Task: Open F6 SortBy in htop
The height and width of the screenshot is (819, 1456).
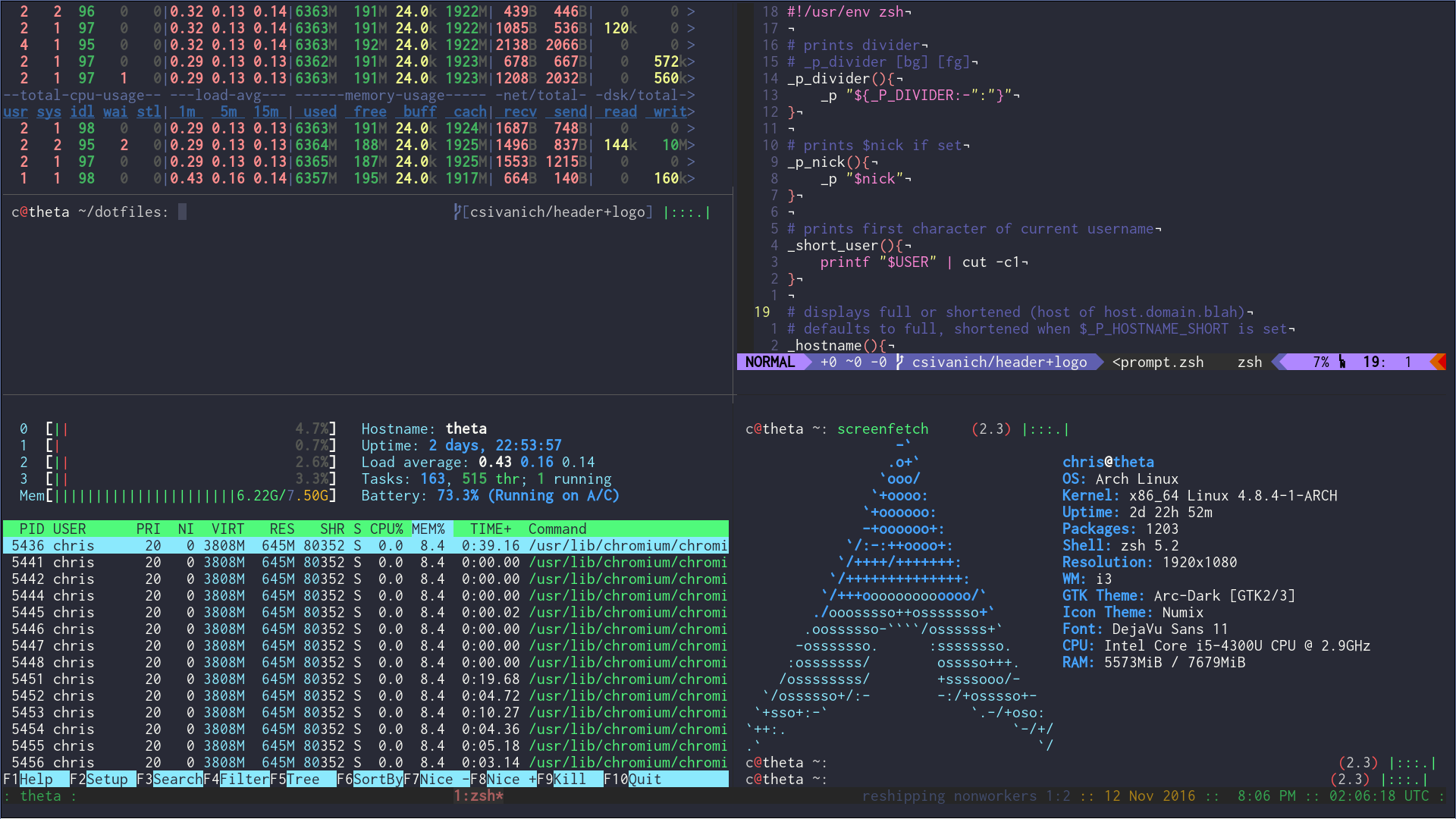Action: pyautogui.click(x=370, y=779)
